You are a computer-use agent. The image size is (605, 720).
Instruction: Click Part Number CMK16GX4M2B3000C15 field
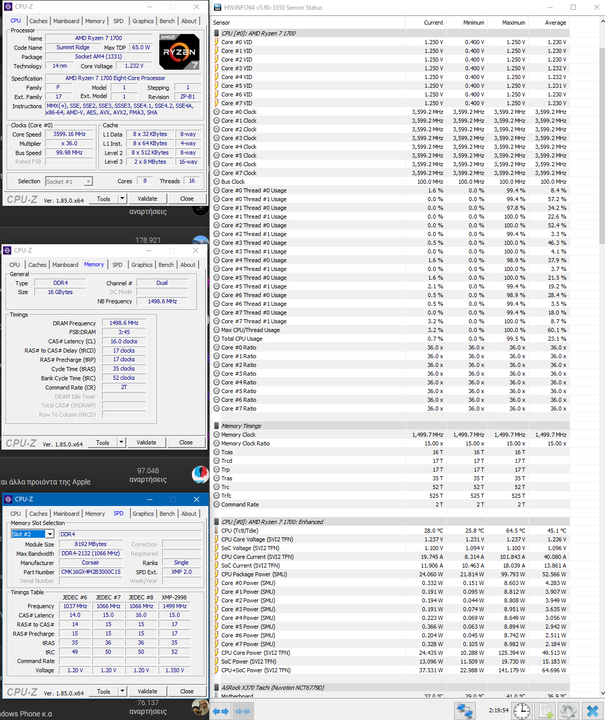(91, 572)
